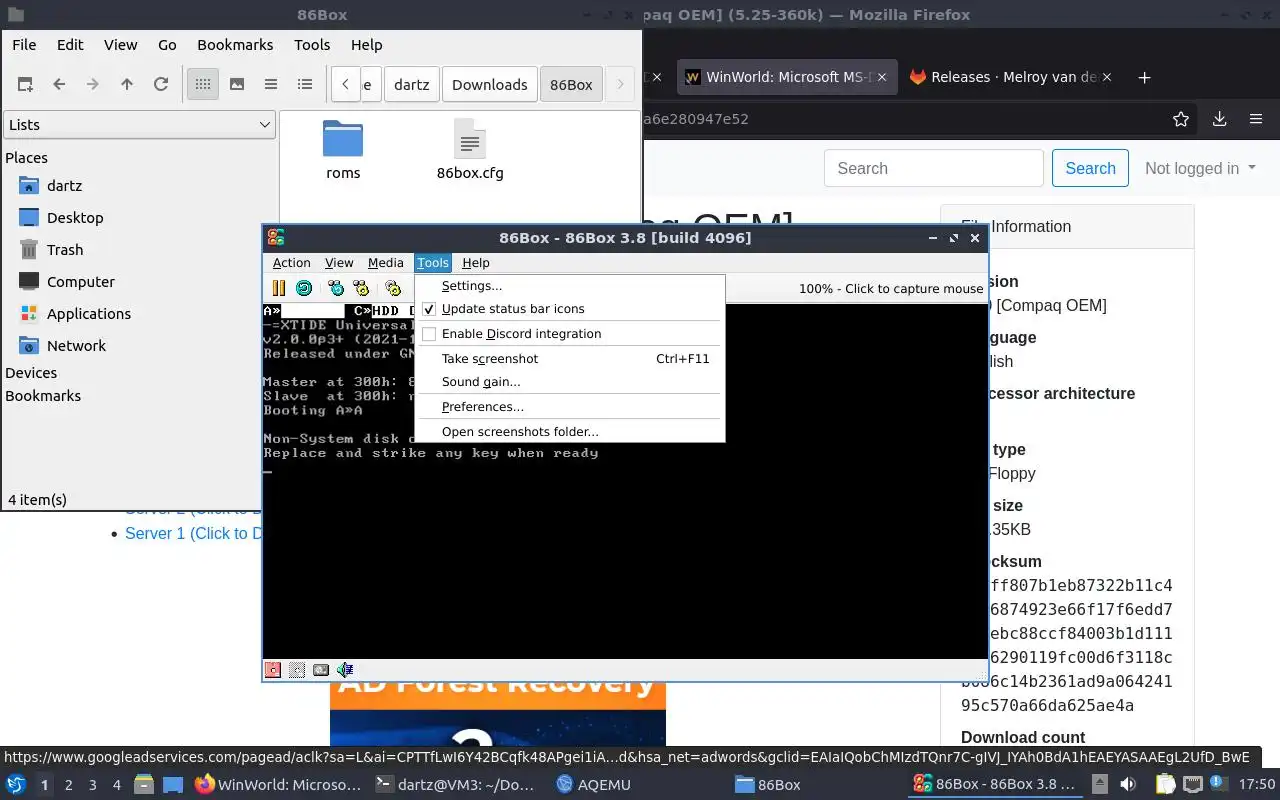Click the WinWorld Search button
The height and width of the screenshot is (800, 1280).
(x=1090, y=168)
